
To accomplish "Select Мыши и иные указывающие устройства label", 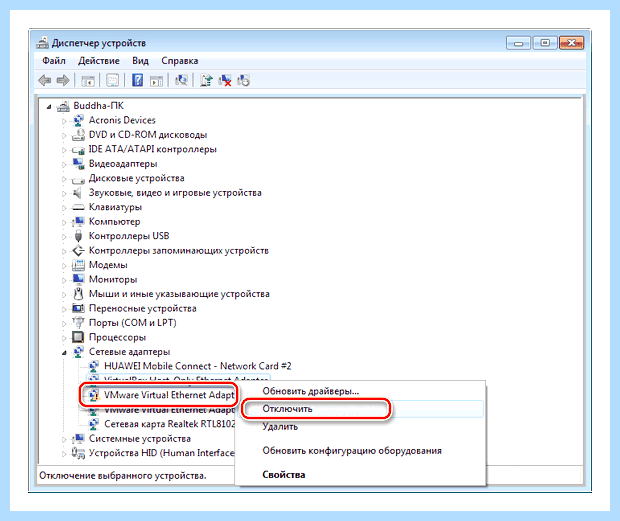I will pyautogui.click(x=179, y=294).
